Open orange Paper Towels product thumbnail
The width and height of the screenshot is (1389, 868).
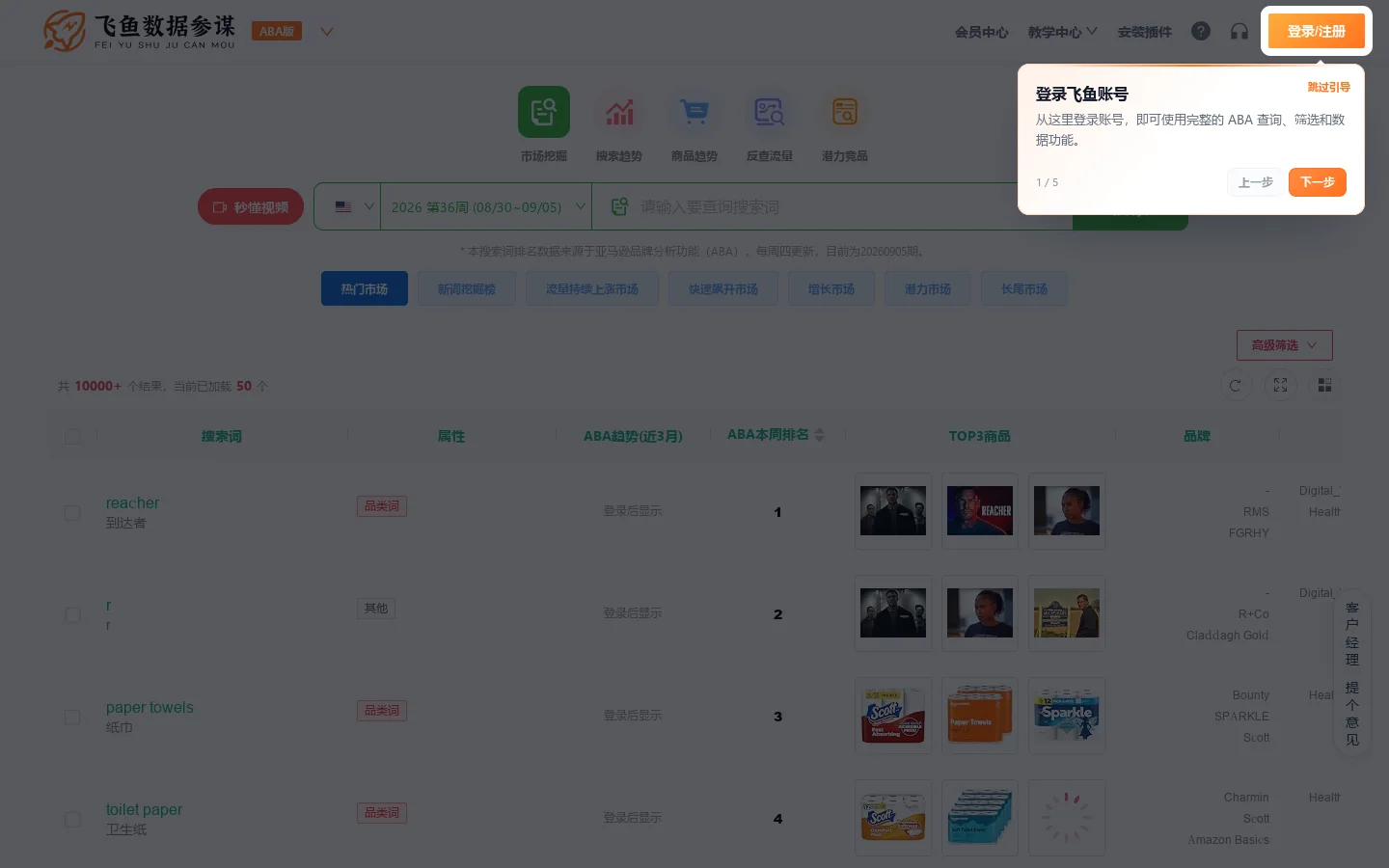980,716
